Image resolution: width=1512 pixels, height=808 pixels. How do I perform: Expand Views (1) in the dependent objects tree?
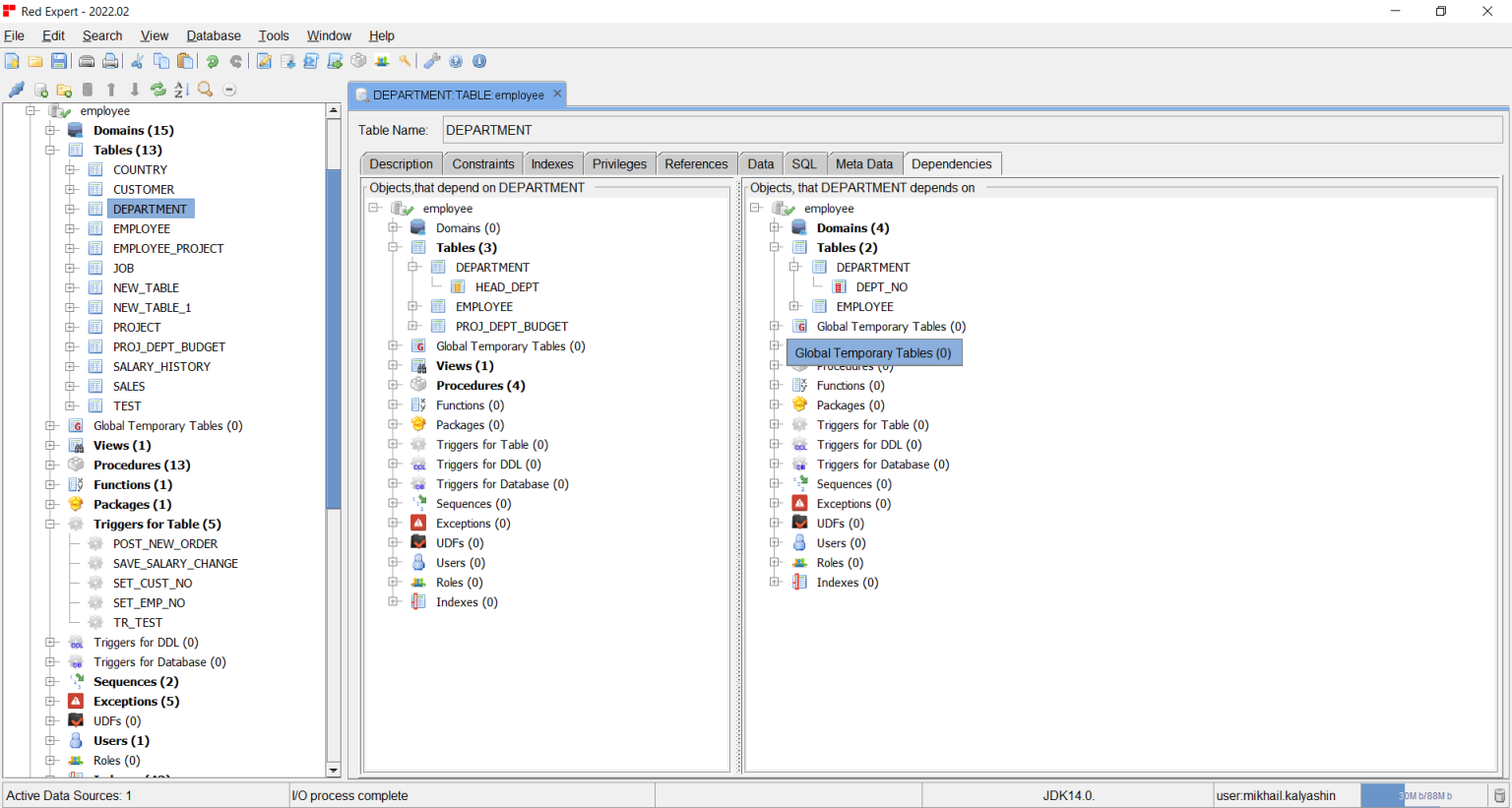click(x=394, y=366)
